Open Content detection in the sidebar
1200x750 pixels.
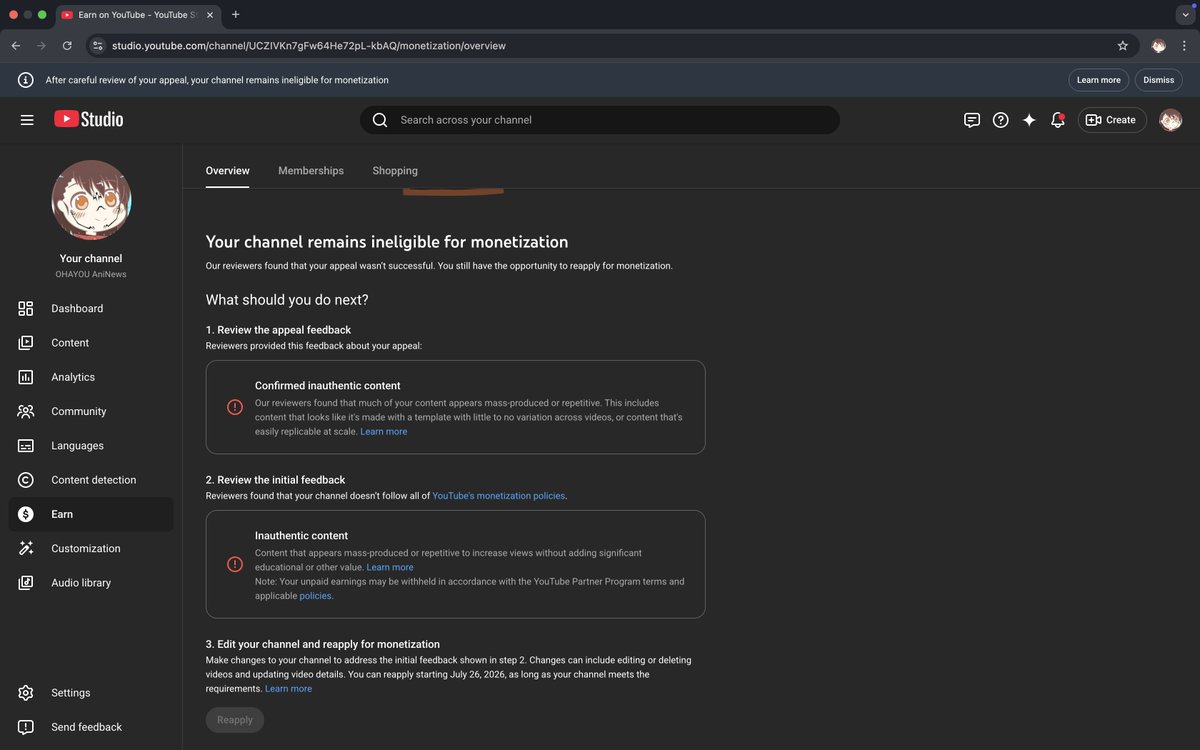(x=91, y=480)
